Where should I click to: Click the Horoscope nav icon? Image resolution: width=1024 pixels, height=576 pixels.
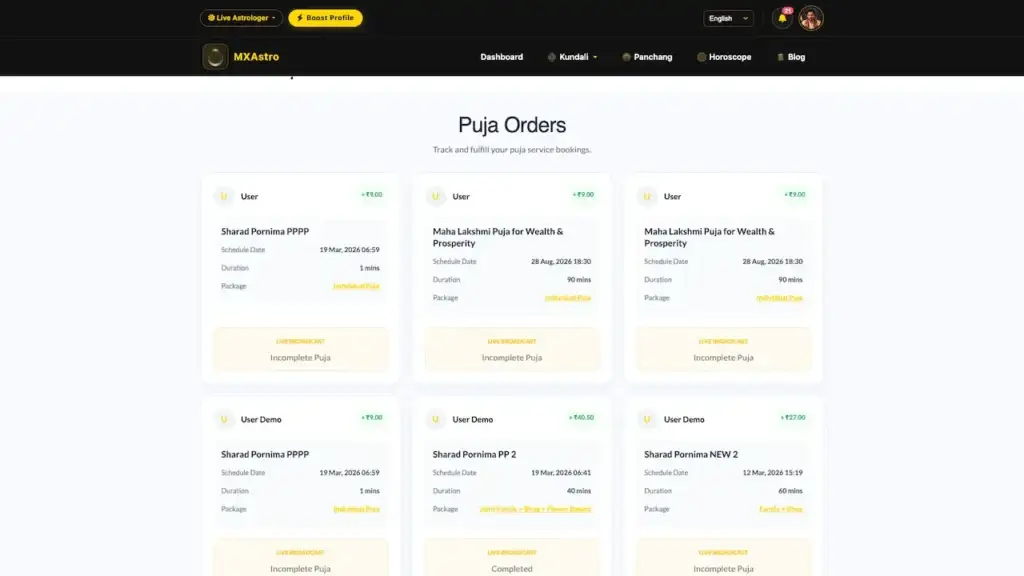[701, 57]
